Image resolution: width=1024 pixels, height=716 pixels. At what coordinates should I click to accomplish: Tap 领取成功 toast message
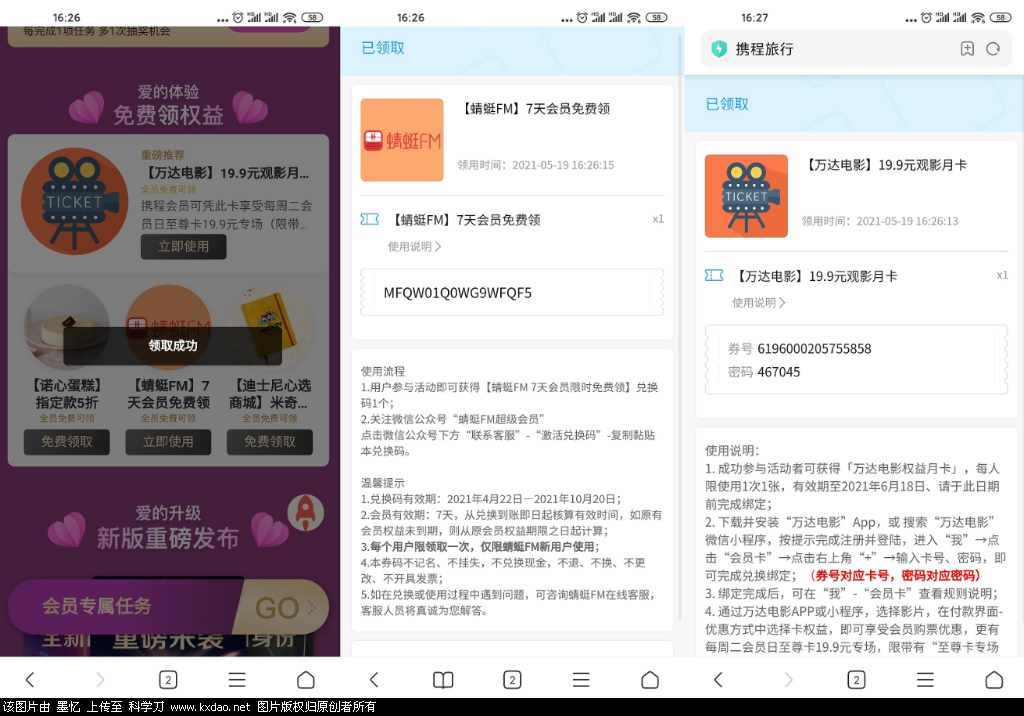(x=172, y=346)
